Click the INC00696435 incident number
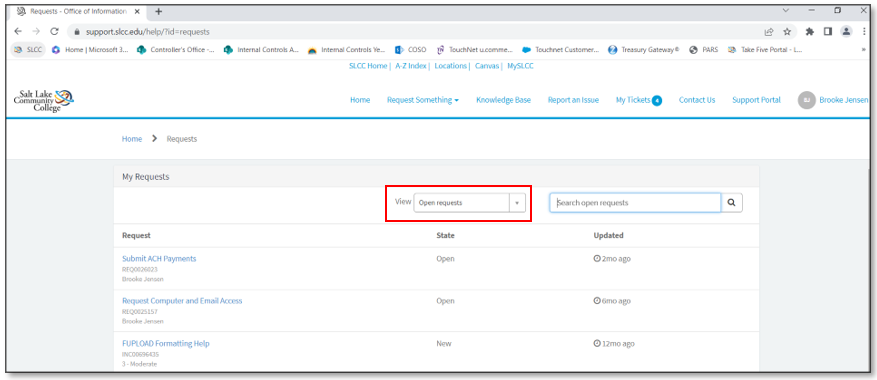 click(140, 354)
